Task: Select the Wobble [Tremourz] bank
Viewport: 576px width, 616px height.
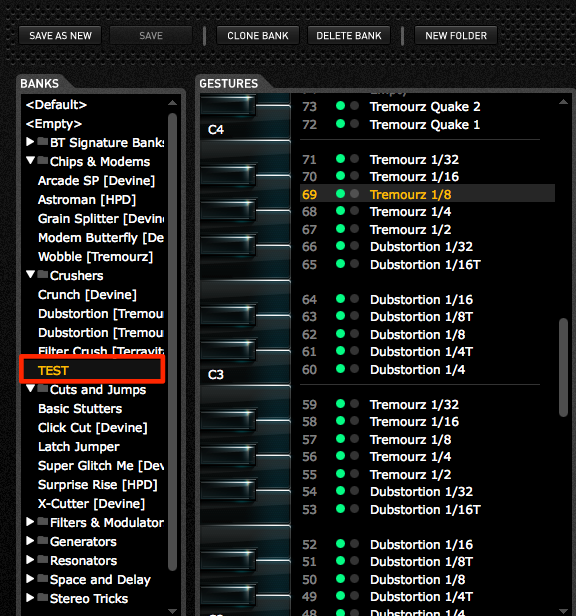Action: 95,257
